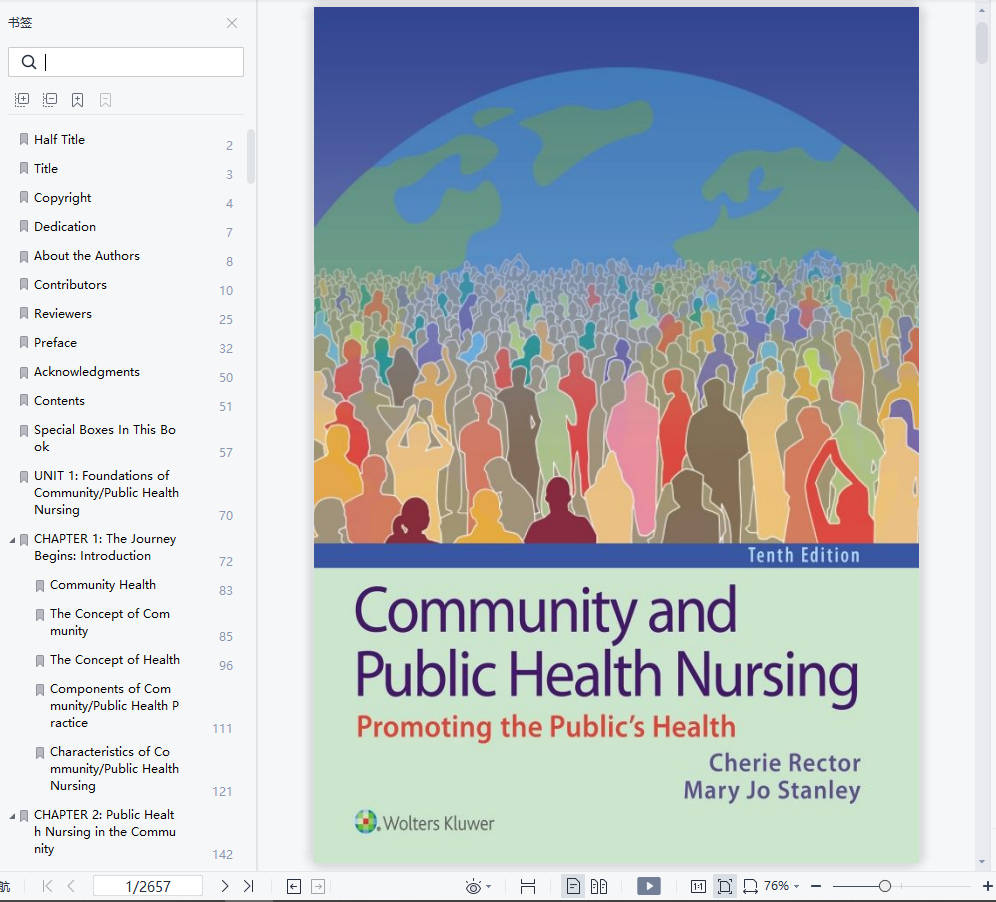Go back to previous view
Screen dimensions: 996x902
coord(293,886)
